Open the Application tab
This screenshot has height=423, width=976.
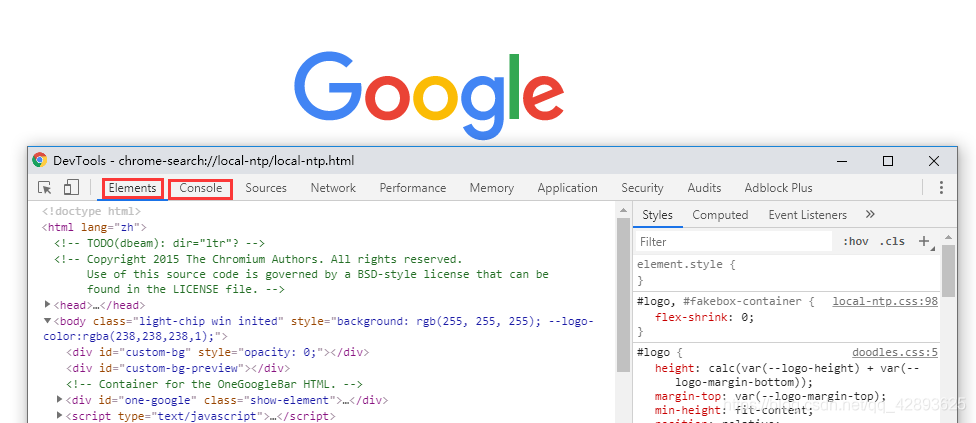coord(567,188)
